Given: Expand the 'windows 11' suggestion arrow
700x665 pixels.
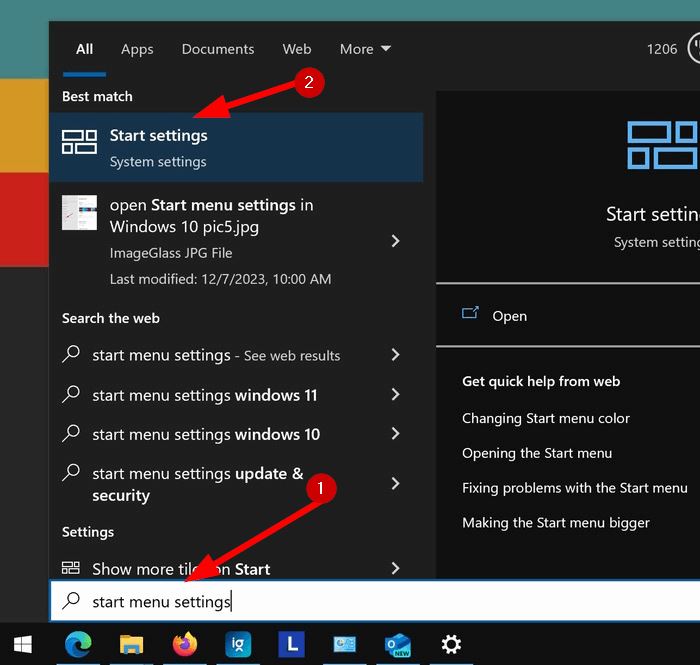Looking at the screenshot, I should (395, 394).
